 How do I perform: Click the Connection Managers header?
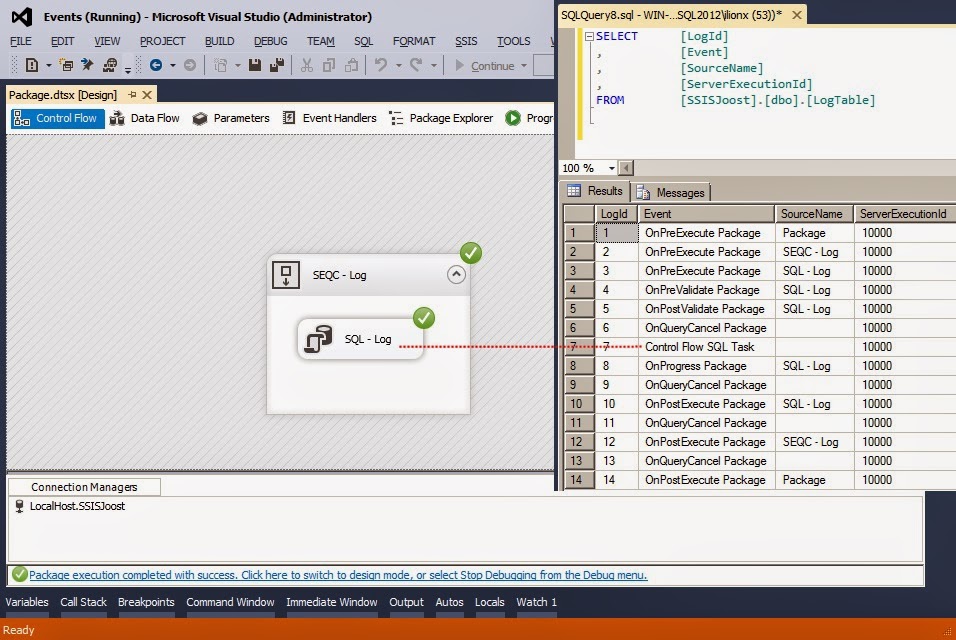pyautogui.click(x=84, y=487)
